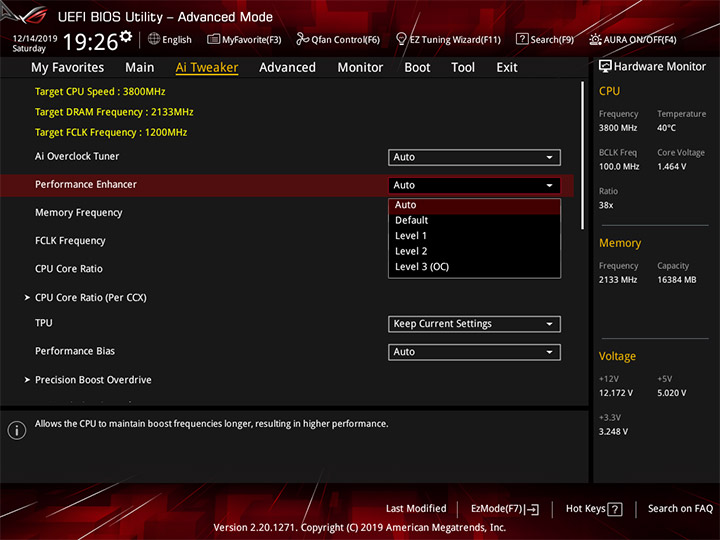Click the English language label

[x=177, y=40]
